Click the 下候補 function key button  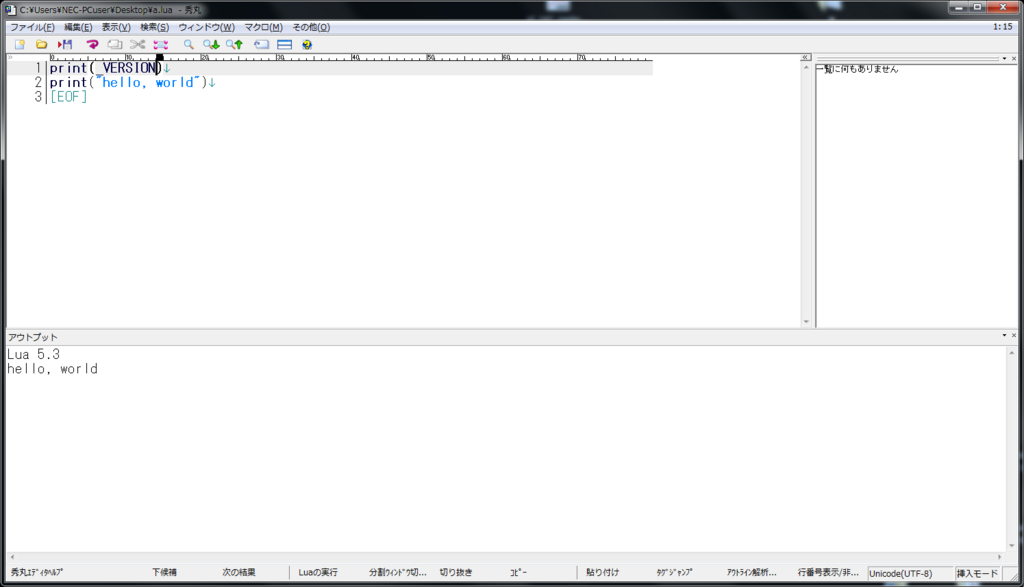165,573
